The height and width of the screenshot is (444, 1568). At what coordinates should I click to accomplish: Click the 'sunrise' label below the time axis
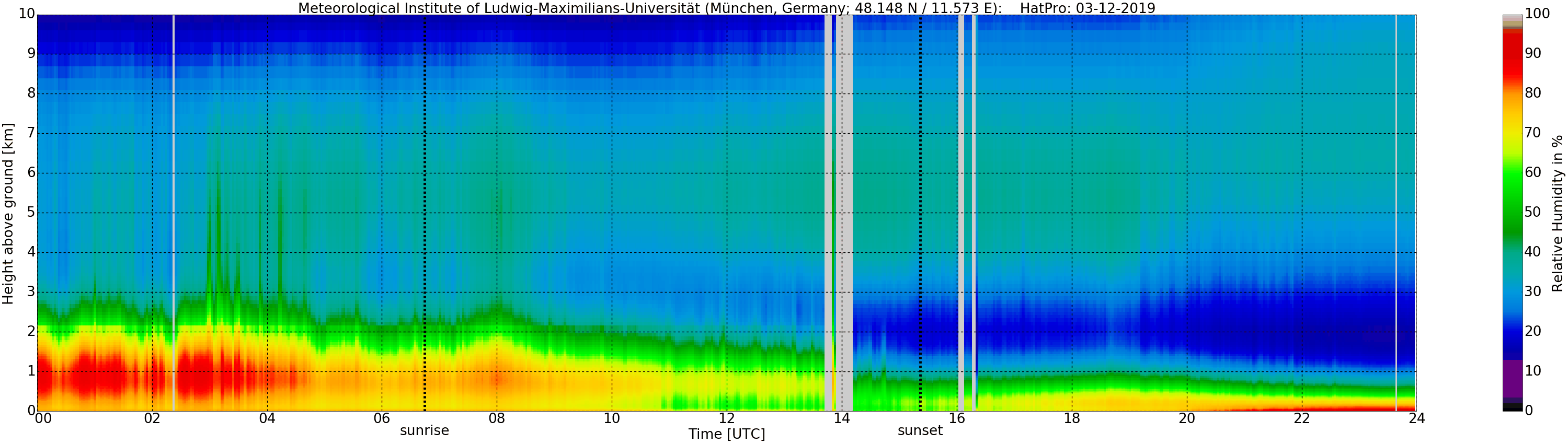(x=424, y=430)
